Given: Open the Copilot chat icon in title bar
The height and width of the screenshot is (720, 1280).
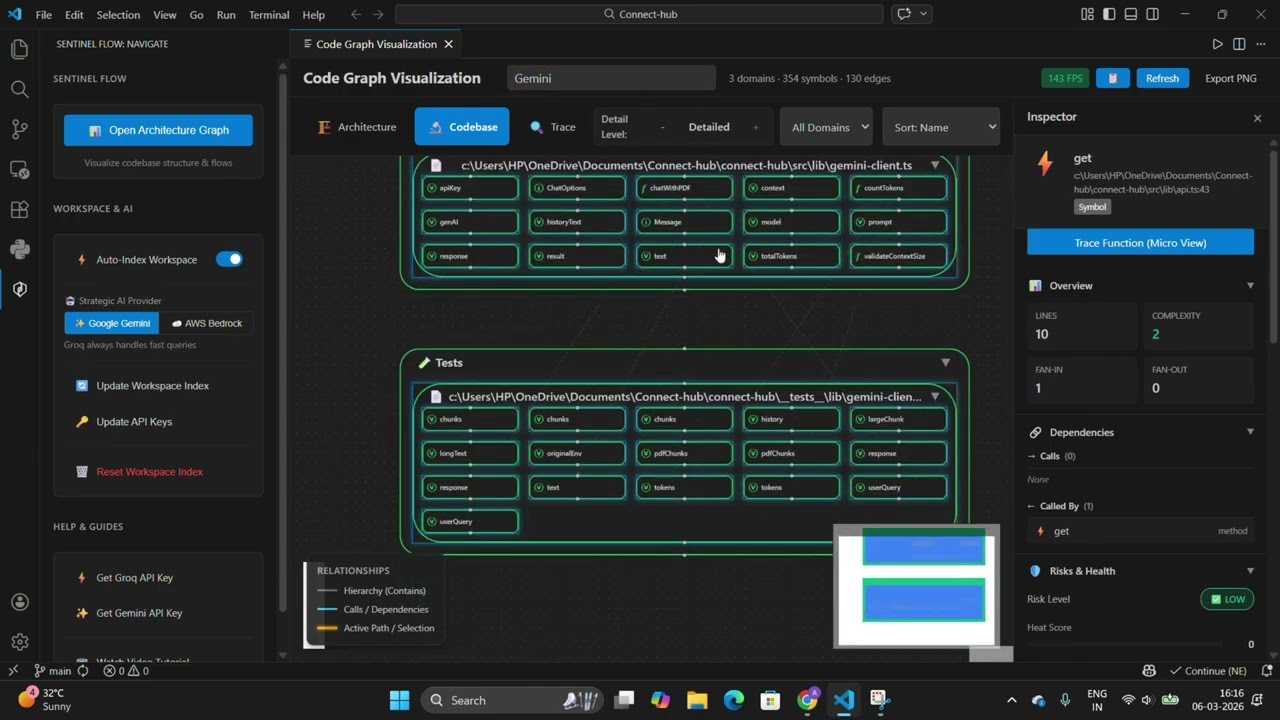Looking at the screenshot, I should pyautogui.click(x=904, y=14).
